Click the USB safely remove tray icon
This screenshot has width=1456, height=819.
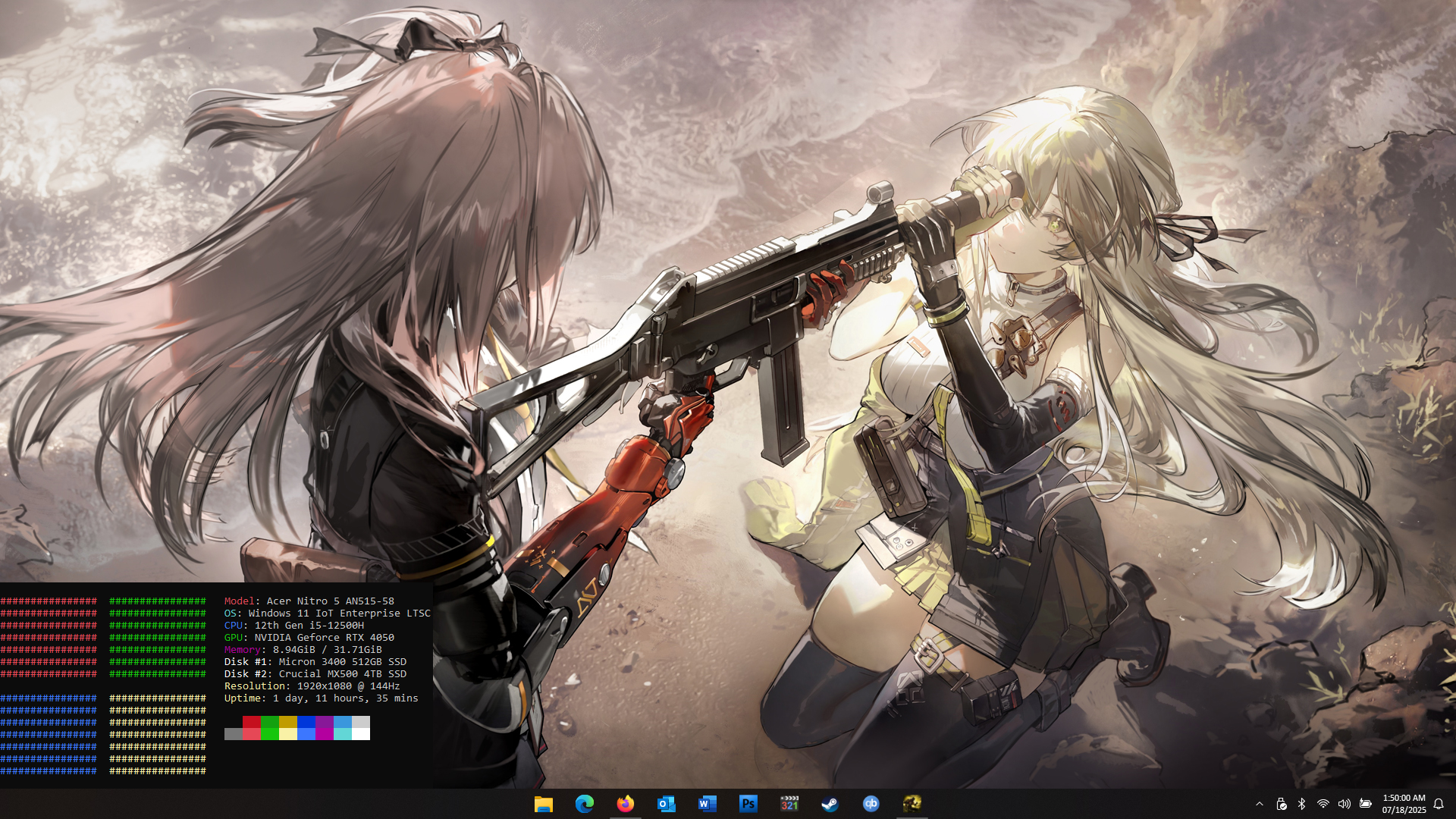pyautogui.click(x=1281, y=804)
